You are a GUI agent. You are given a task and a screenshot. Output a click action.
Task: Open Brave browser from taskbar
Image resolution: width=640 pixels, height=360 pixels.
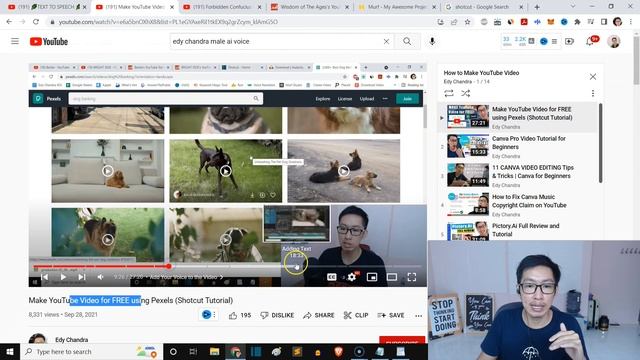click(338, 351)
